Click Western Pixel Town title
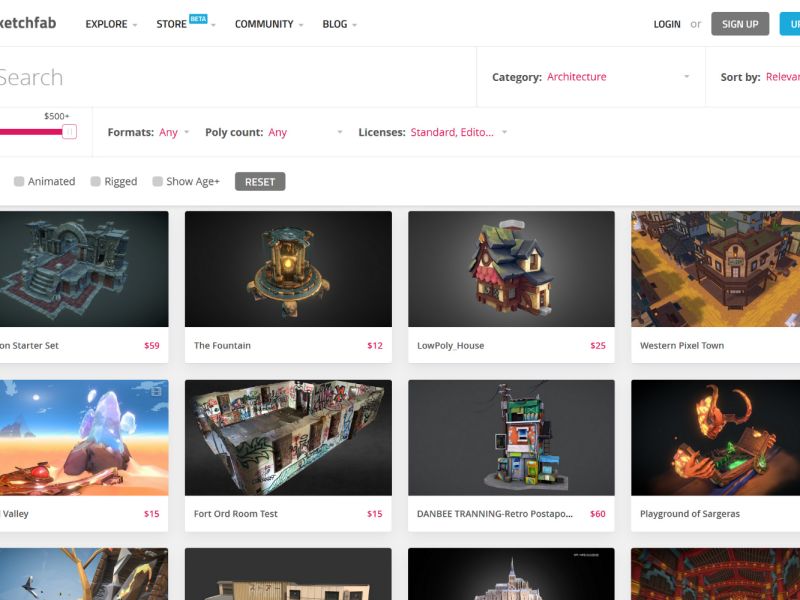The width and height of the screenshot is (800, 600). click(x=682, y=345)
